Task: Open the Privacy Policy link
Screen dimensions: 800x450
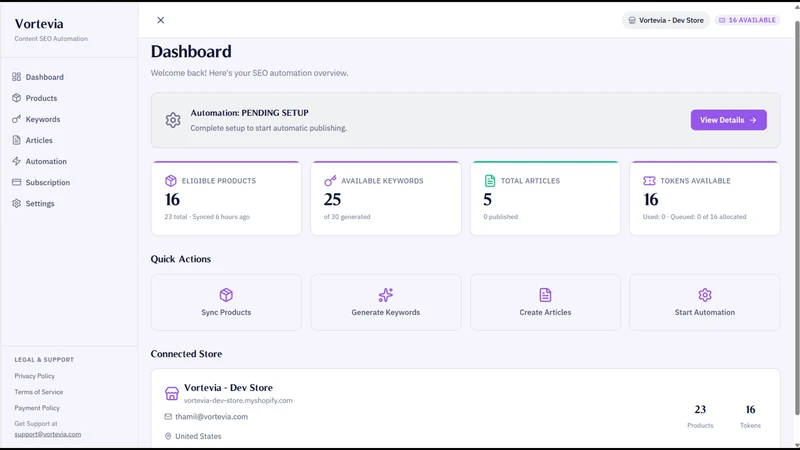Action: coord(35,376)
